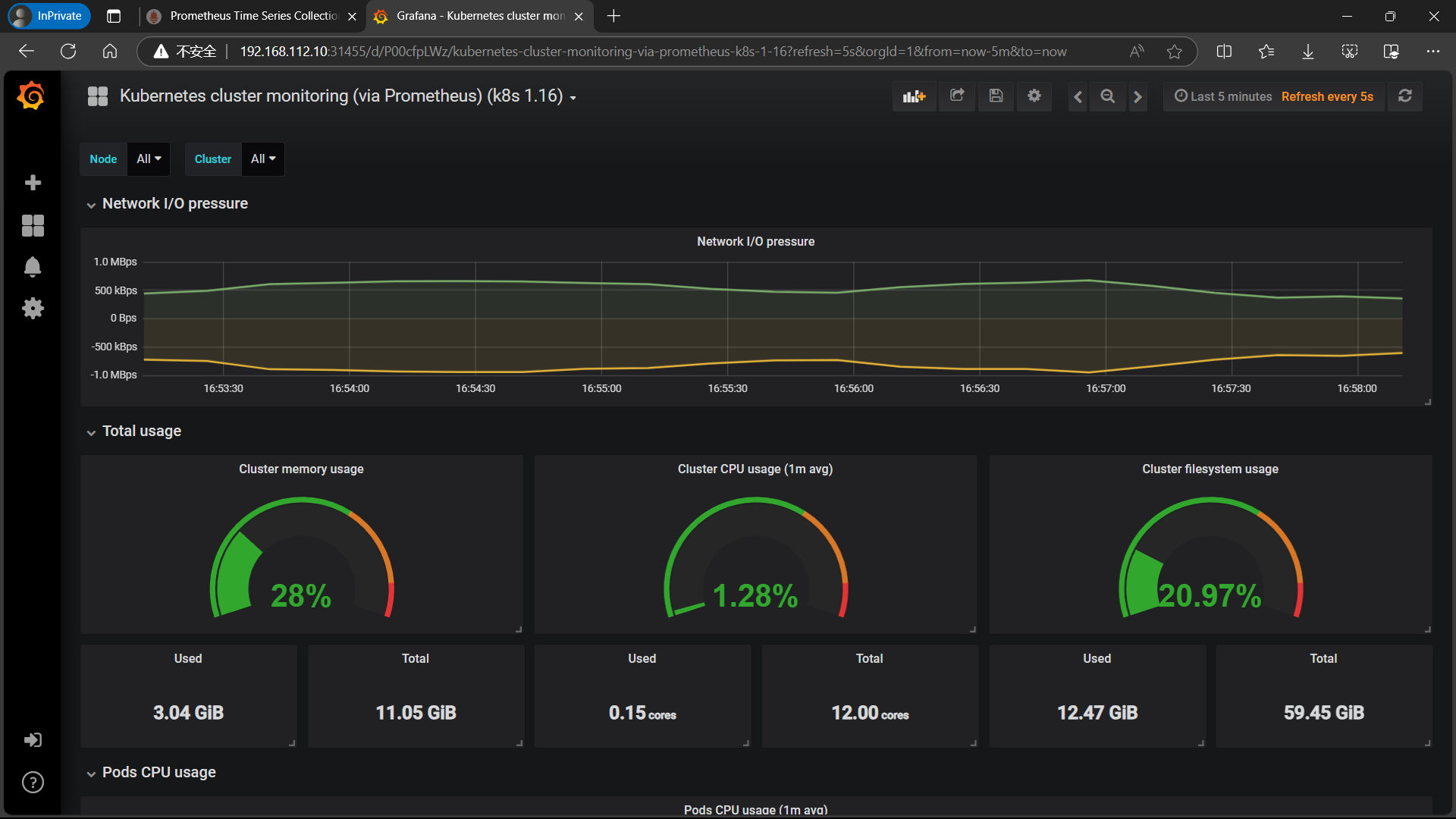Open the Alerting bell icon in sidebar
Screen dimensions: 1456x819
(33, 267)
